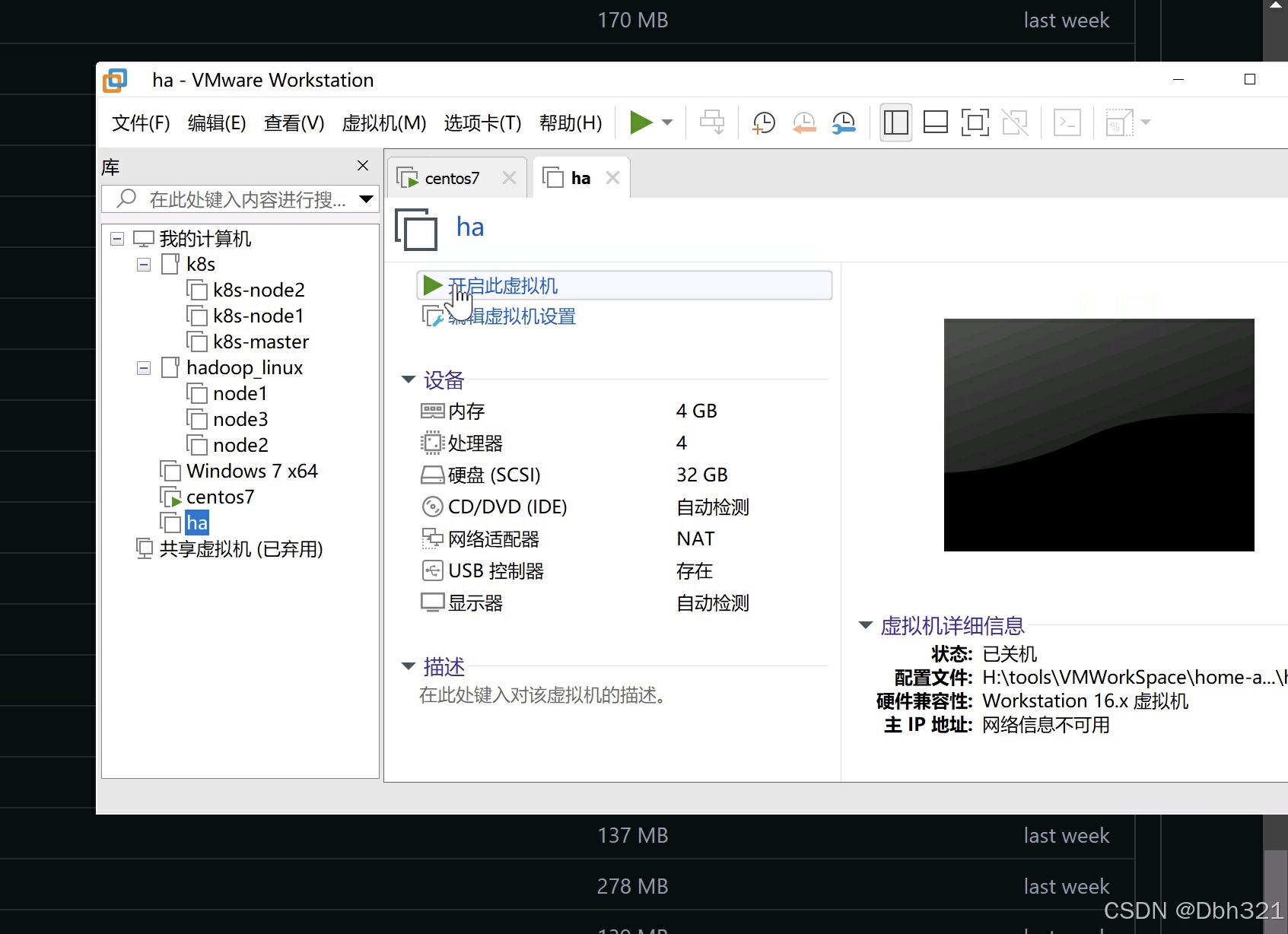Select node3 in the library tree

pyautogui.click(x=240, y=419)
